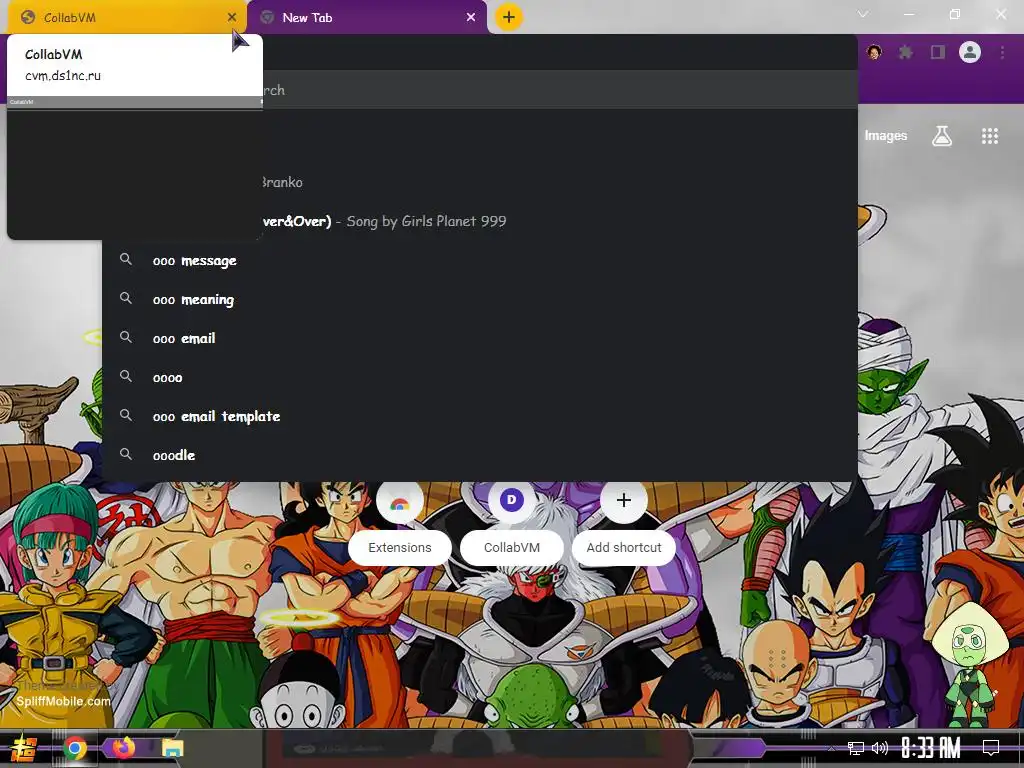Open a new tab with plus button
The width and height of the screenshot is (1024, 768).
click(x=509, y=17)
